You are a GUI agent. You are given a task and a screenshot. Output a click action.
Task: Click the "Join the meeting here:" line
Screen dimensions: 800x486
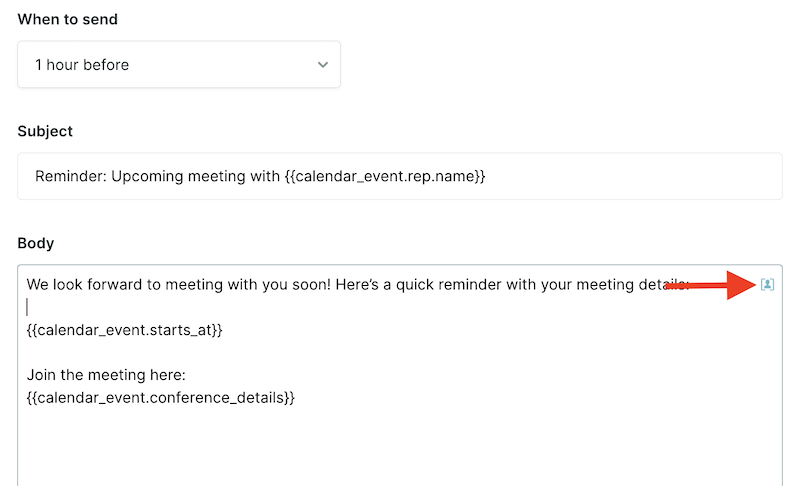106,375
